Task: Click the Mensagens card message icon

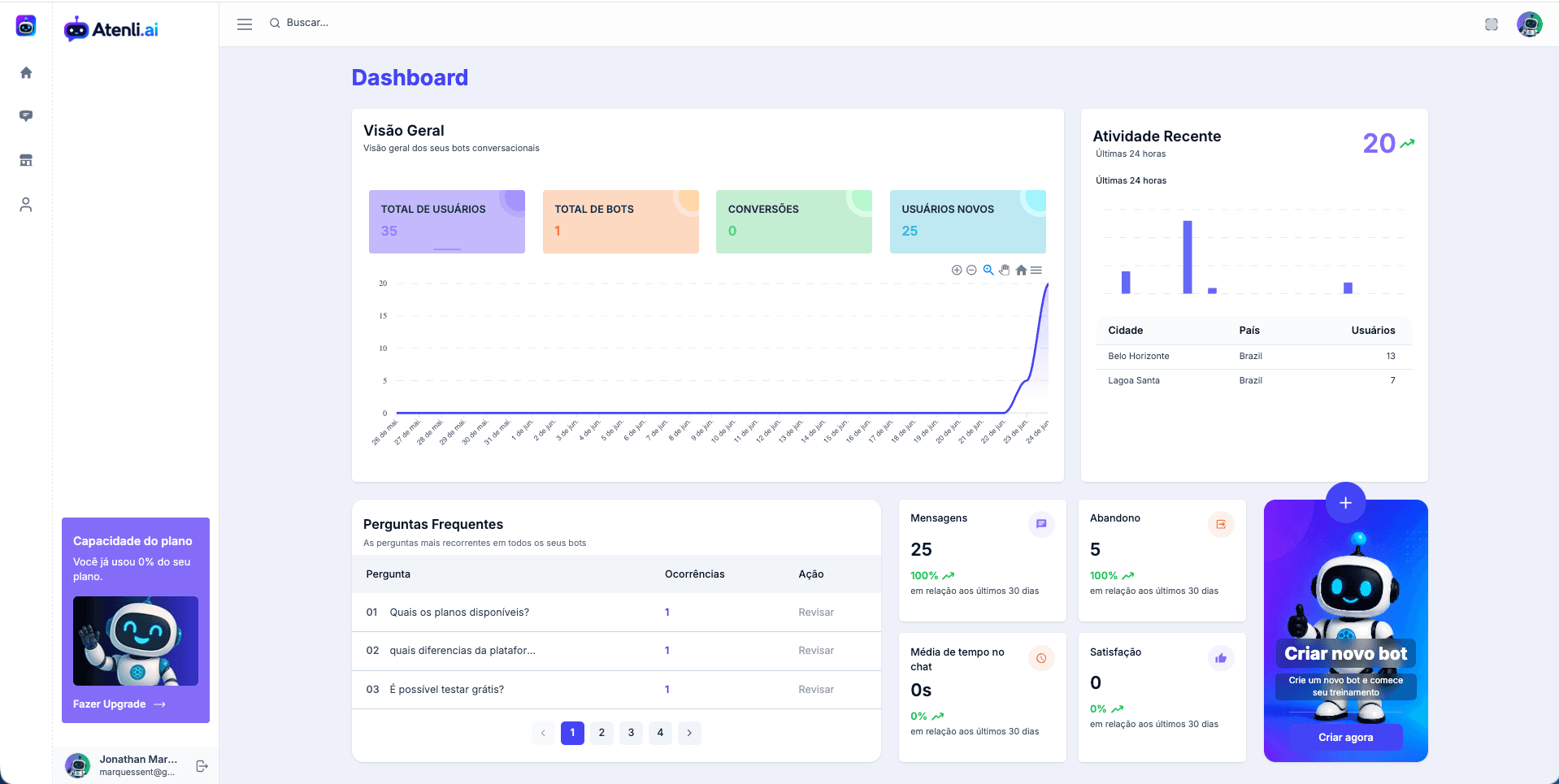Action: [x=1041, y=524]
